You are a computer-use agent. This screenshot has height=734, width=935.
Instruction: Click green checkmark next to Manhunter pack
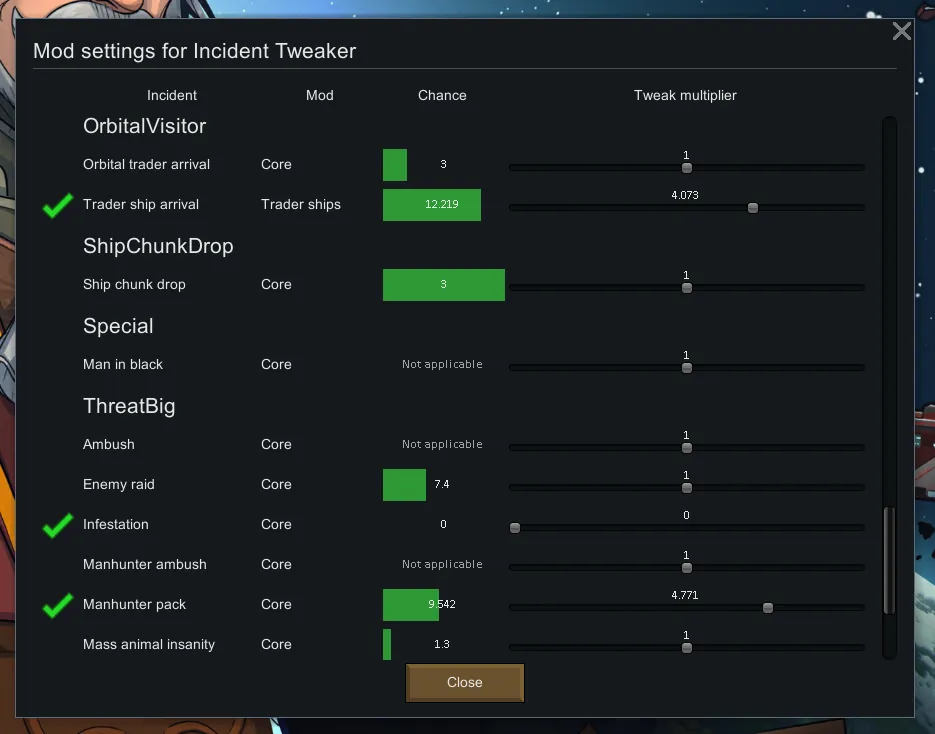point(58,605)
